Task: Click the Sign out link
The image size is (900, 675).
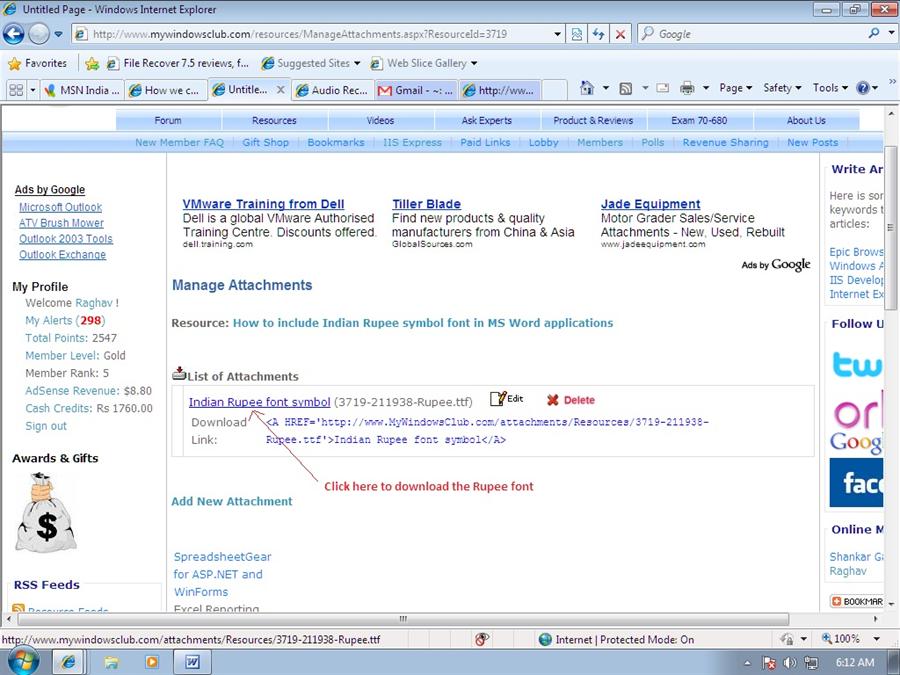Action: click(46, 426)
